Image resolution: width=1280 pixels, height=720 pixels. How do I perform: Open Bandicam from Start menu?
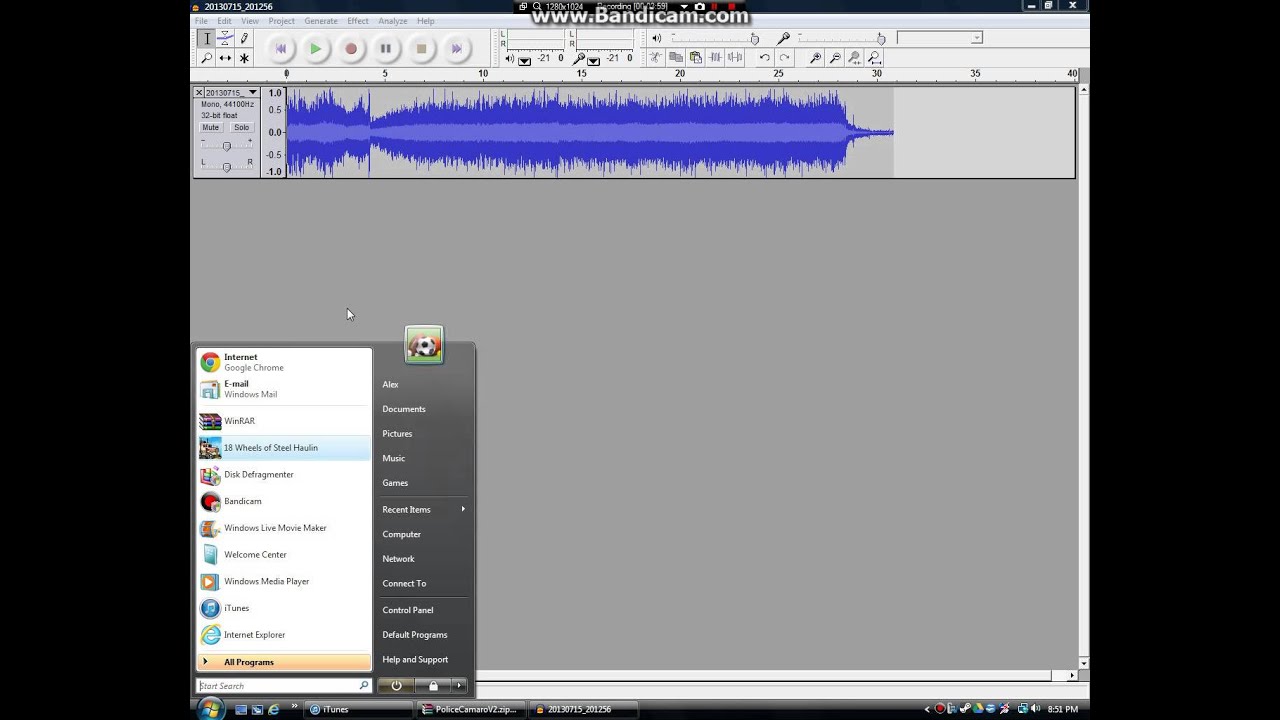point(284,501)
